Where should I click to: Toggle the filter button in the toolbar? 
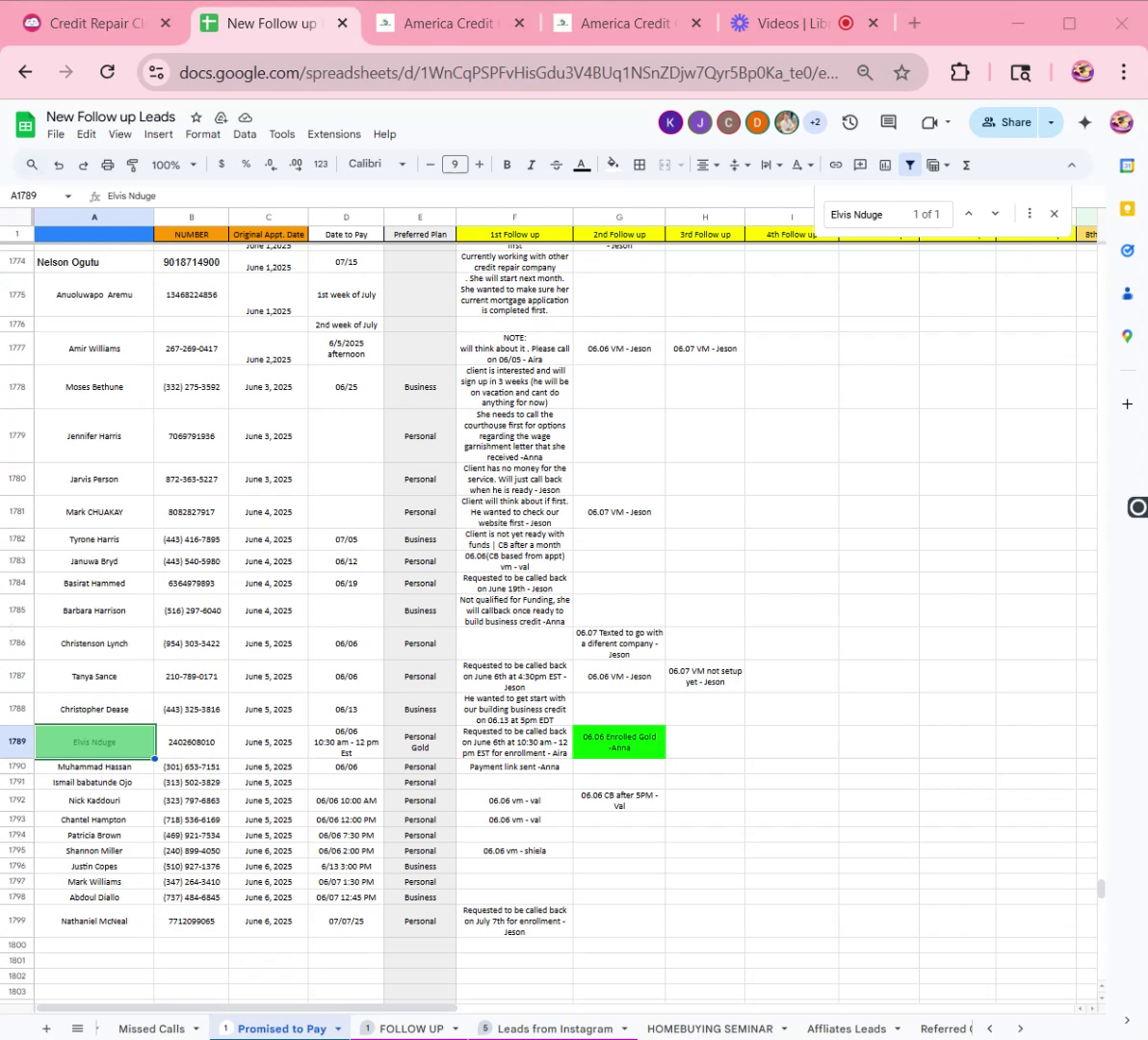909,165
